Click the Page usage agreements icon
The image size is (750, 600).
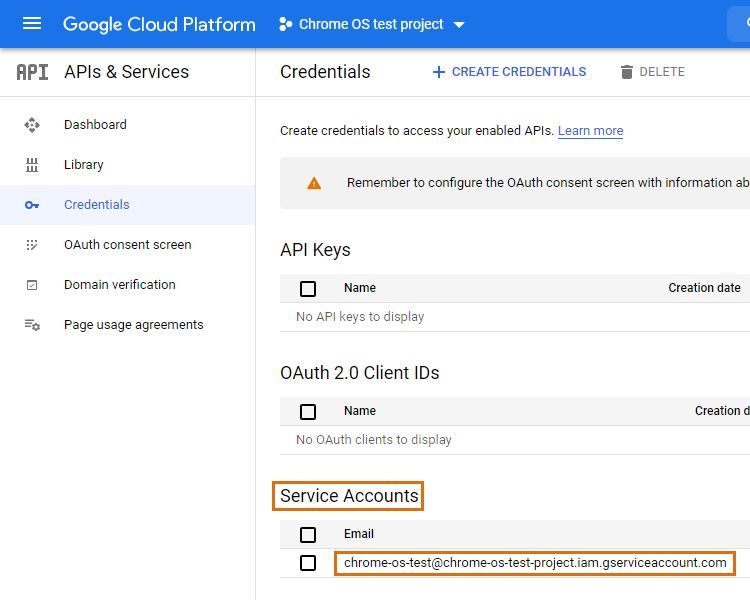tap(32, 325)
